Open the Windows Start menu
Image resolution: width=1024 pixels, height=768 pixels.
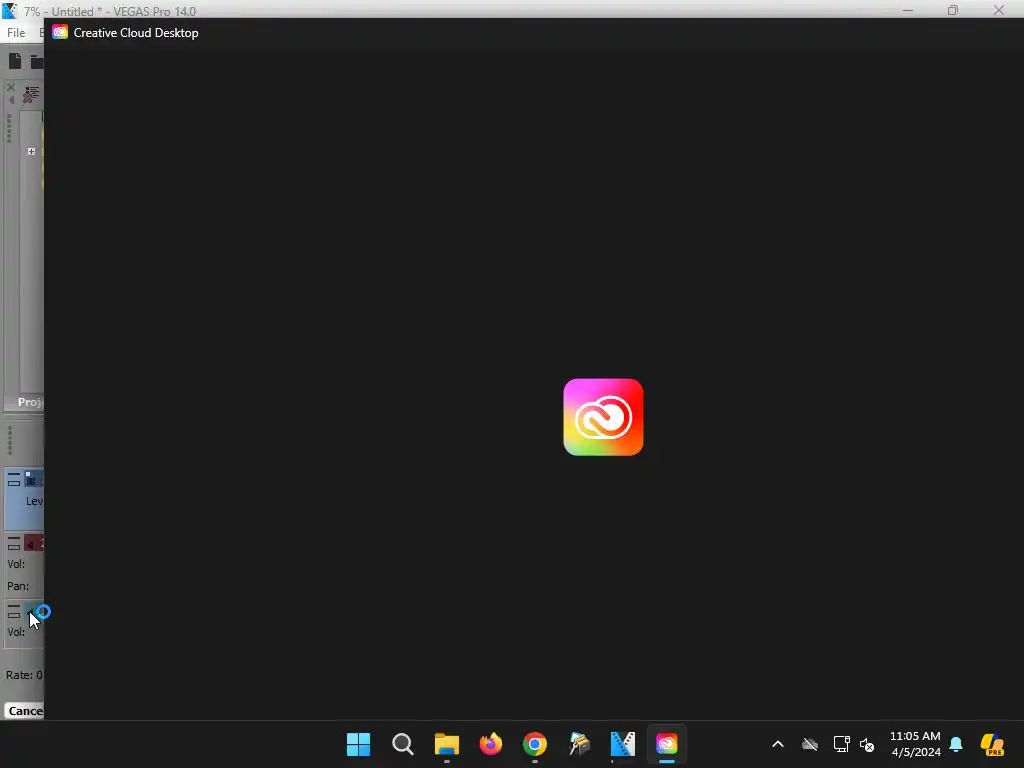point(358,744)
